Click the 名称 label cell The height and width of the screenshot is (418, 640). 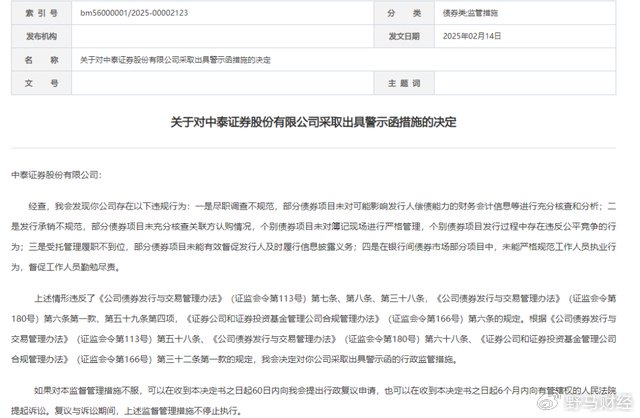coord(41,60)
